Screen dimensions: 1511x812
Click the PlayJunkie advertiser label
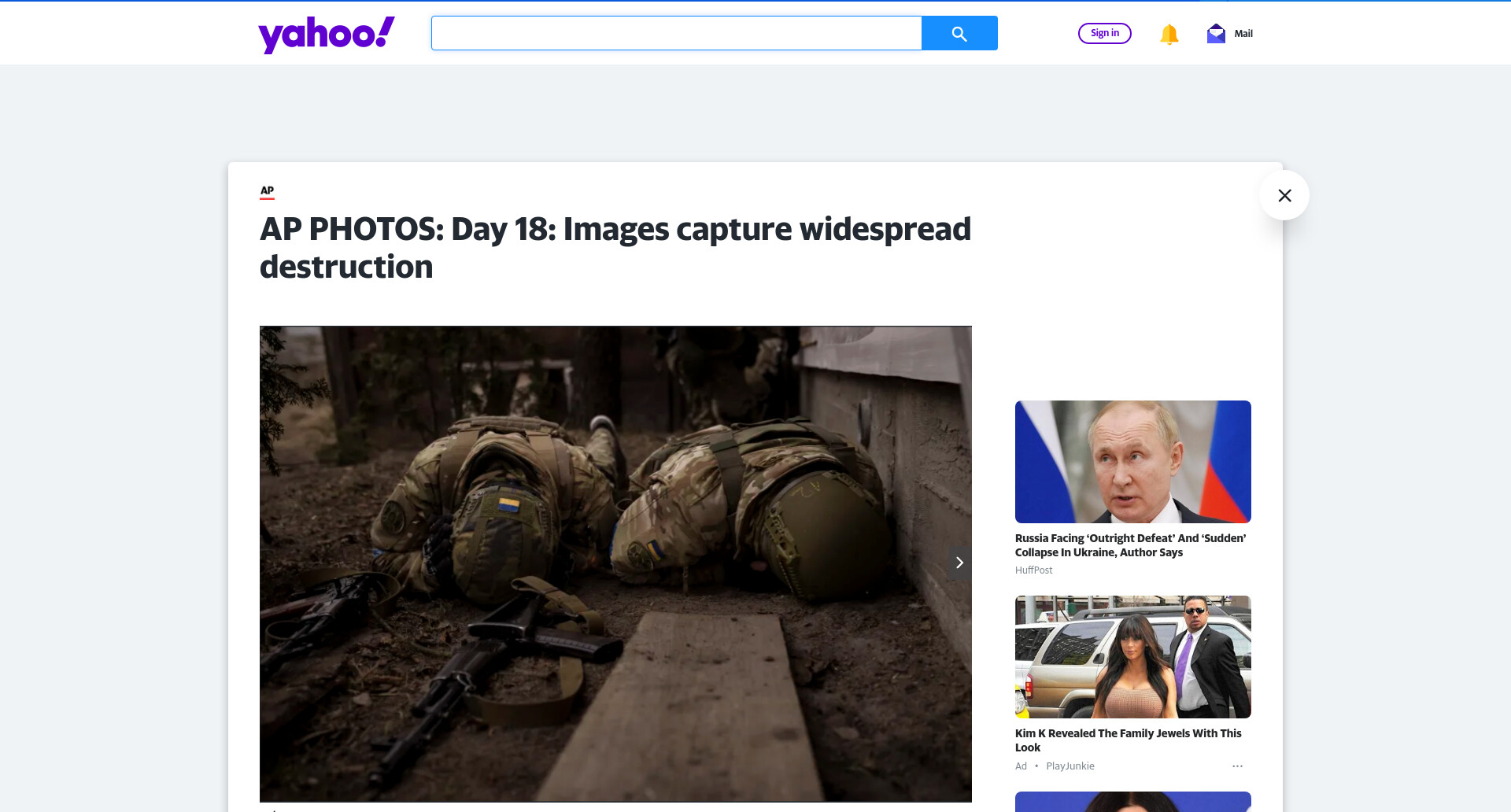(1070, 766)
